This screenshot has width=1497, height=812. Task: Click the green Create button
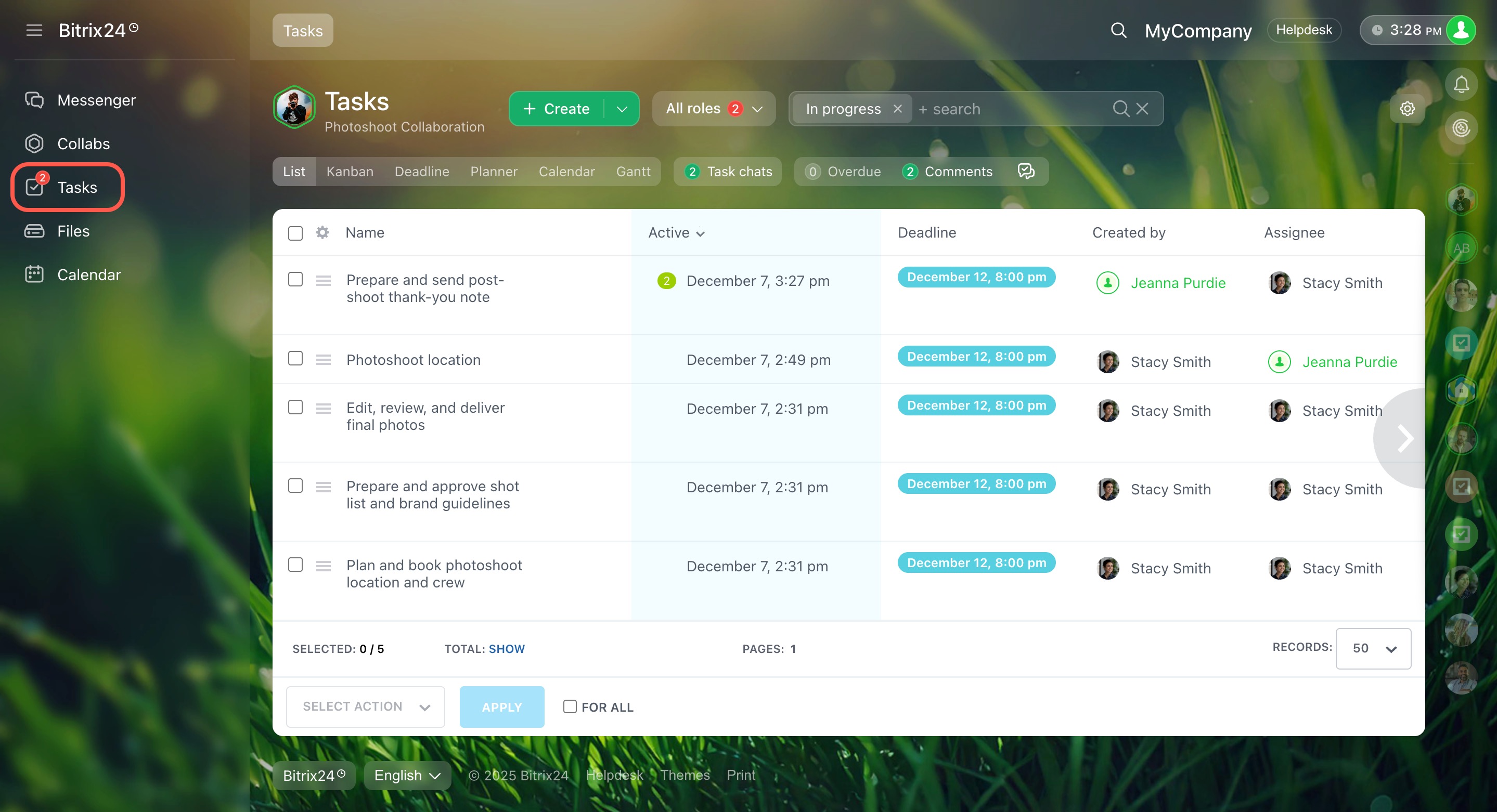click(556, 109)
